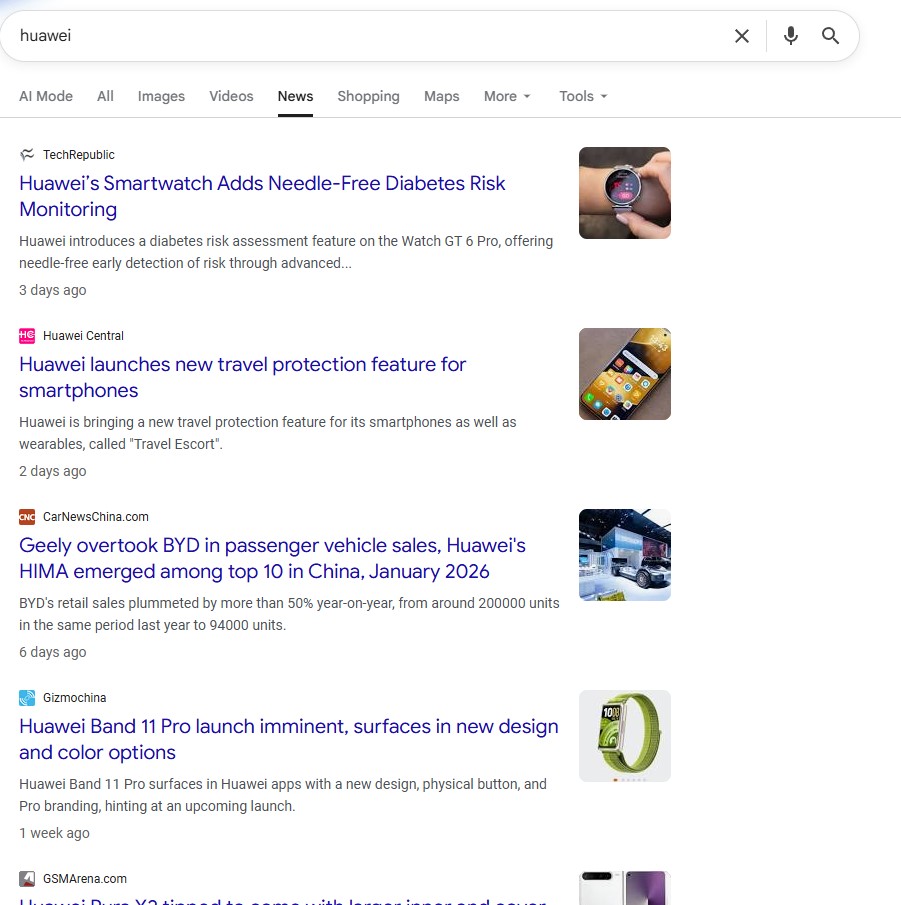Screen dimensions: 901x905
Task: Click the Band 11 Pro surfaces snippet text
Action: tap(283, 795)
